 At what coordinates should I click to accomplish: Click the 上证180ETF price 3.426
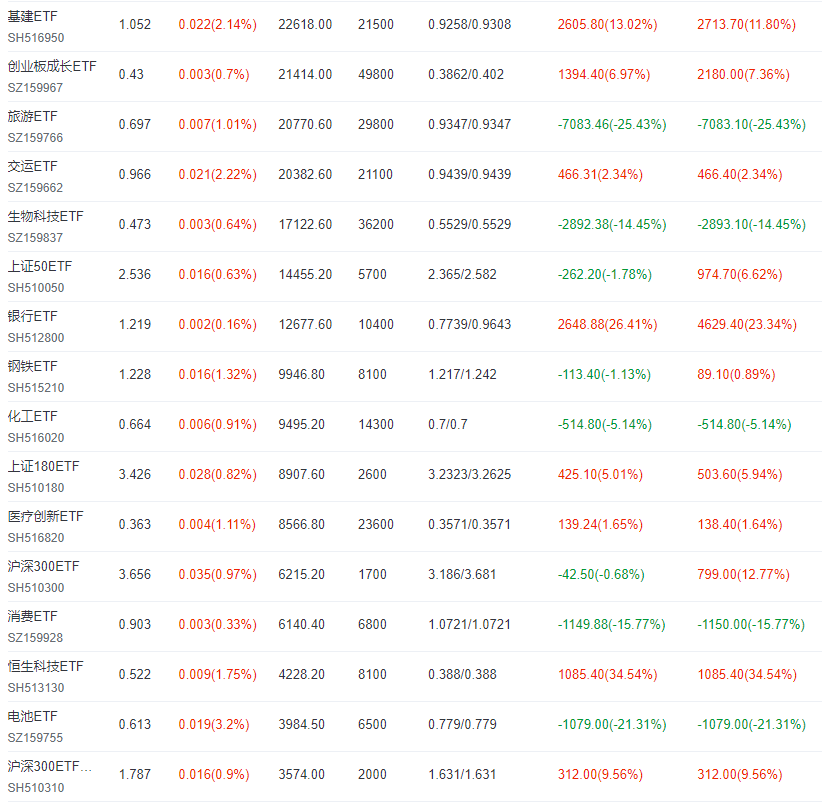(x=135, y=474)
